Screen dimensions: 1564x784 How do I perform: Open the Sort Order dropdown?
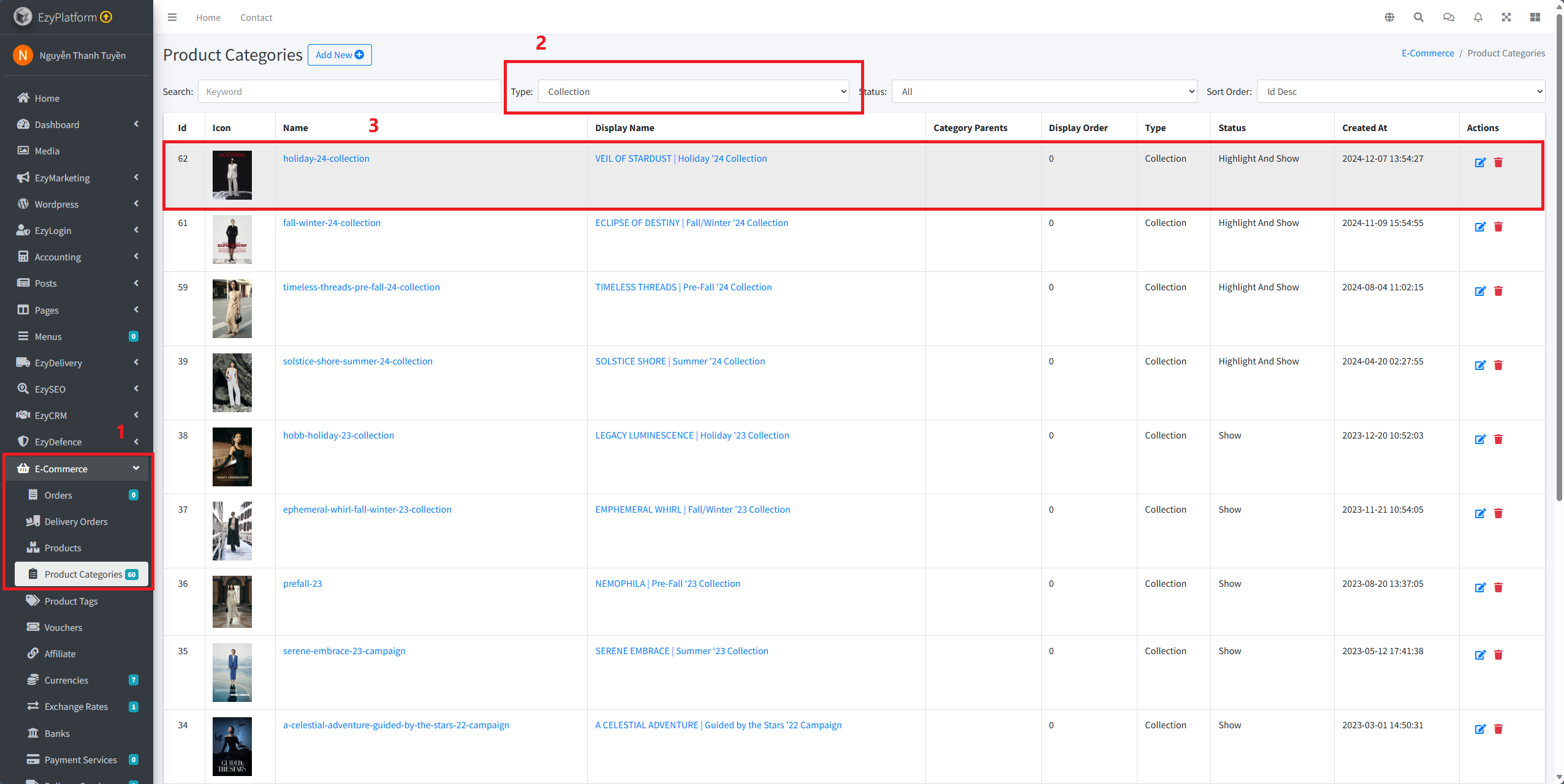1400,92
